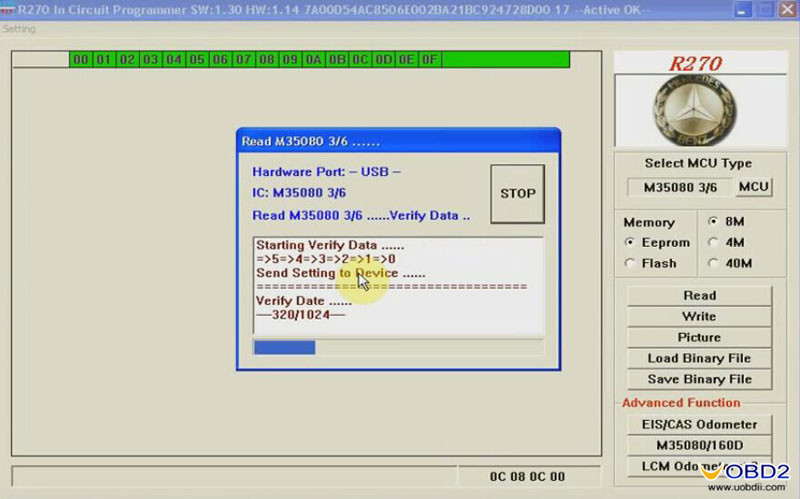Click the M35080 3/6 MCU type field
The width and height of the screenshot is (800, 499).
click(x=680, y=187)
